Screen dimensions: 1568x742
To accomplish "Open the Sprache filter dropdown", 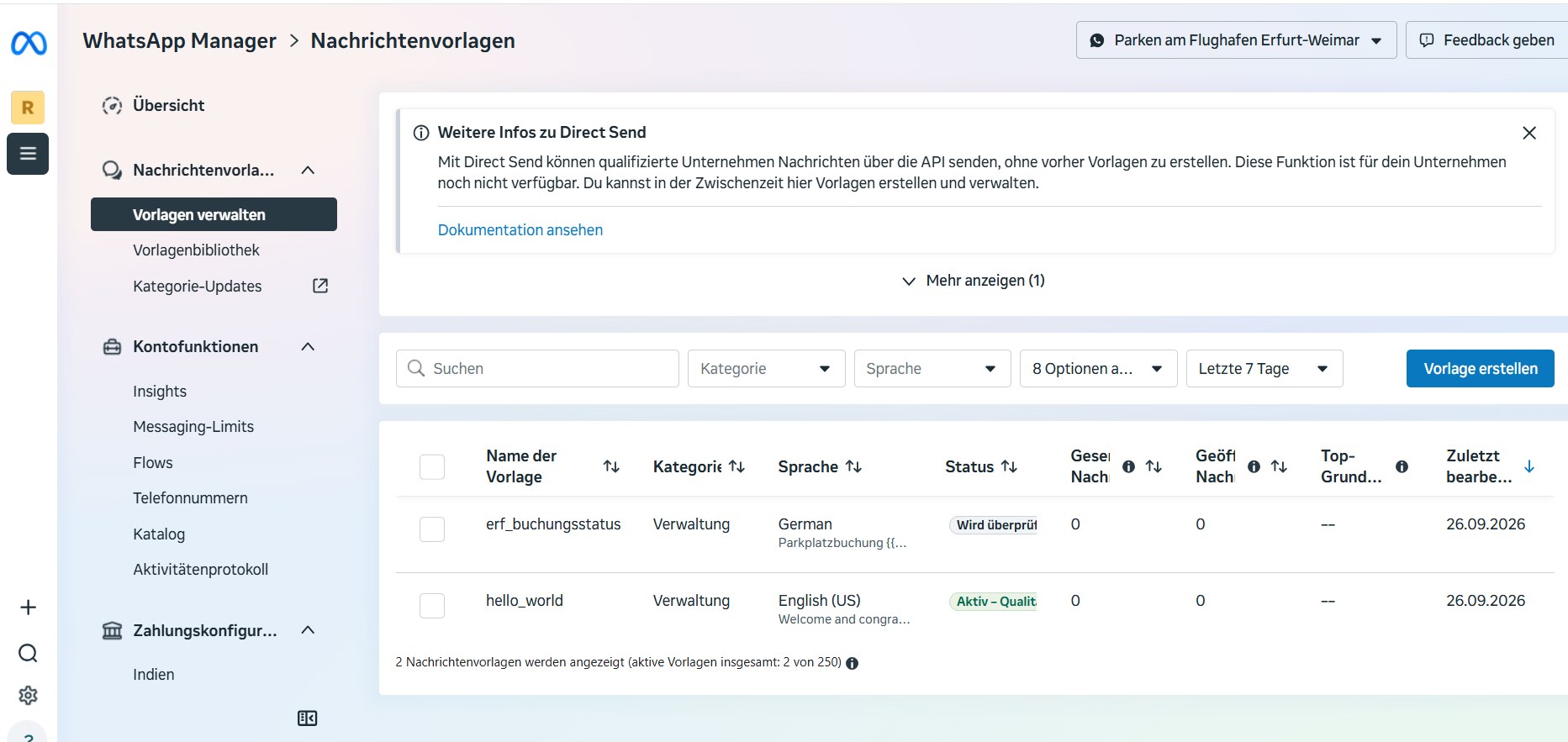I will pos(932,368).
